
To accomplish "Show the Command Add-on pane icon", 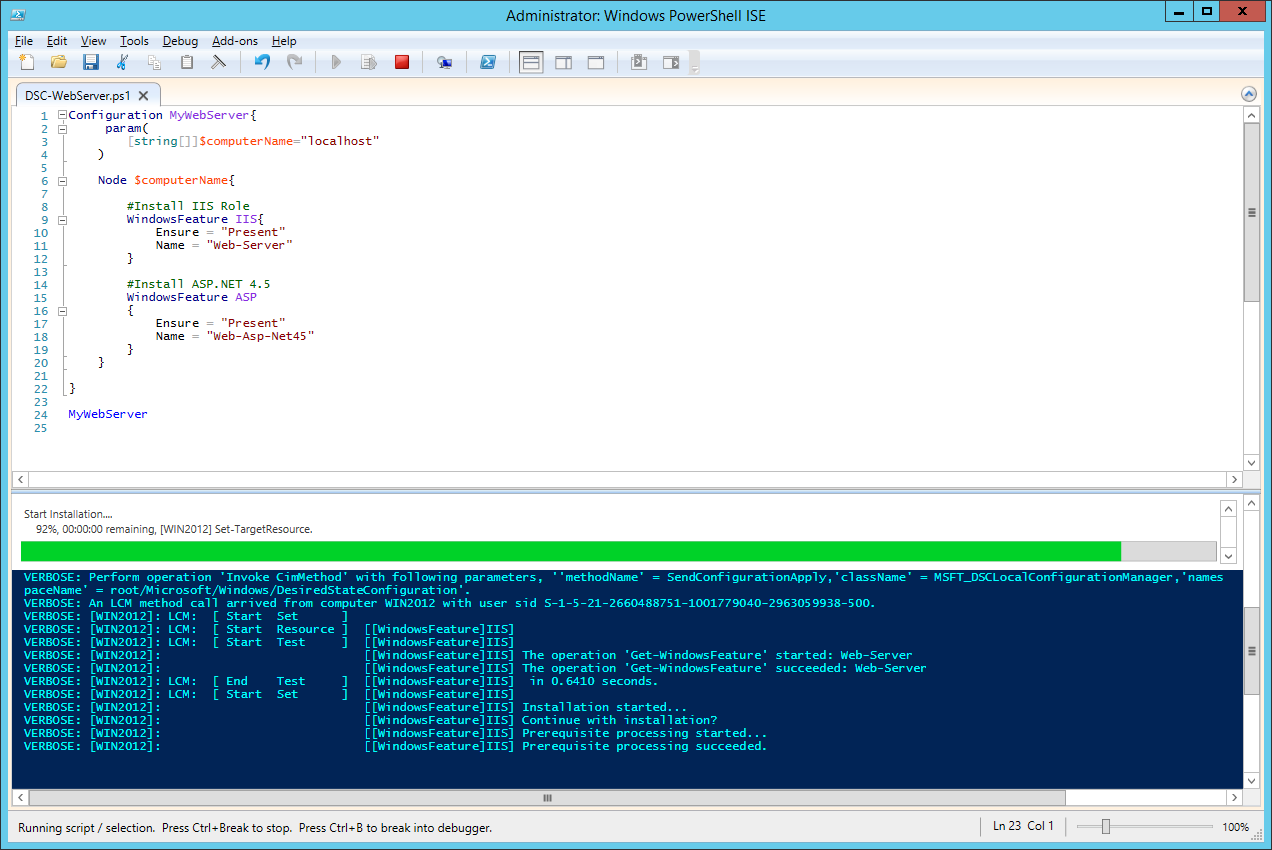I will point(671,62).
